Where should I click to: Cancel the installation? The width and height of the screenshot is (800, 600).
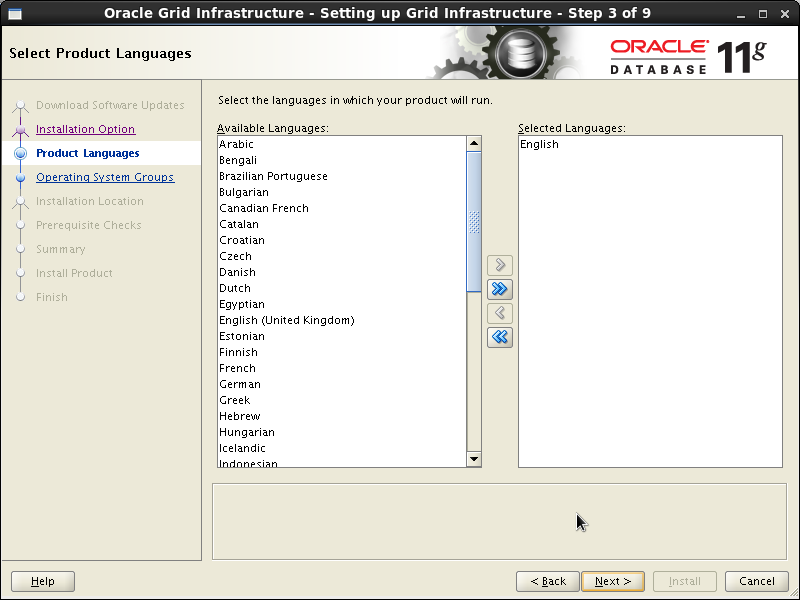[x=757, y=581]
